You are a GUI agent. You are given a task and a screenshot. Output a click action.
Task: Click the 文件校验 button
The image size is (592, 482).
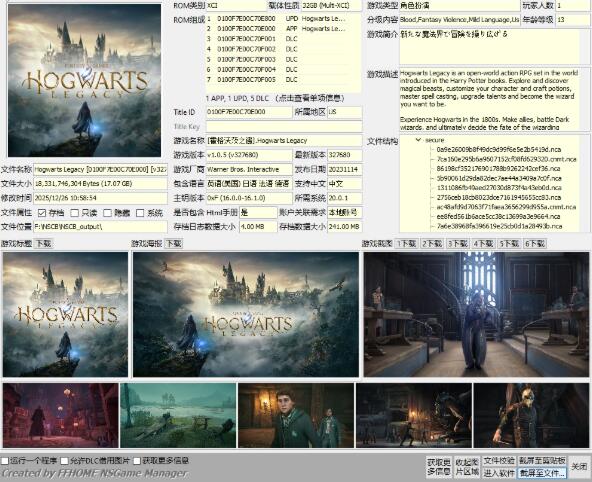coord(499,461)
